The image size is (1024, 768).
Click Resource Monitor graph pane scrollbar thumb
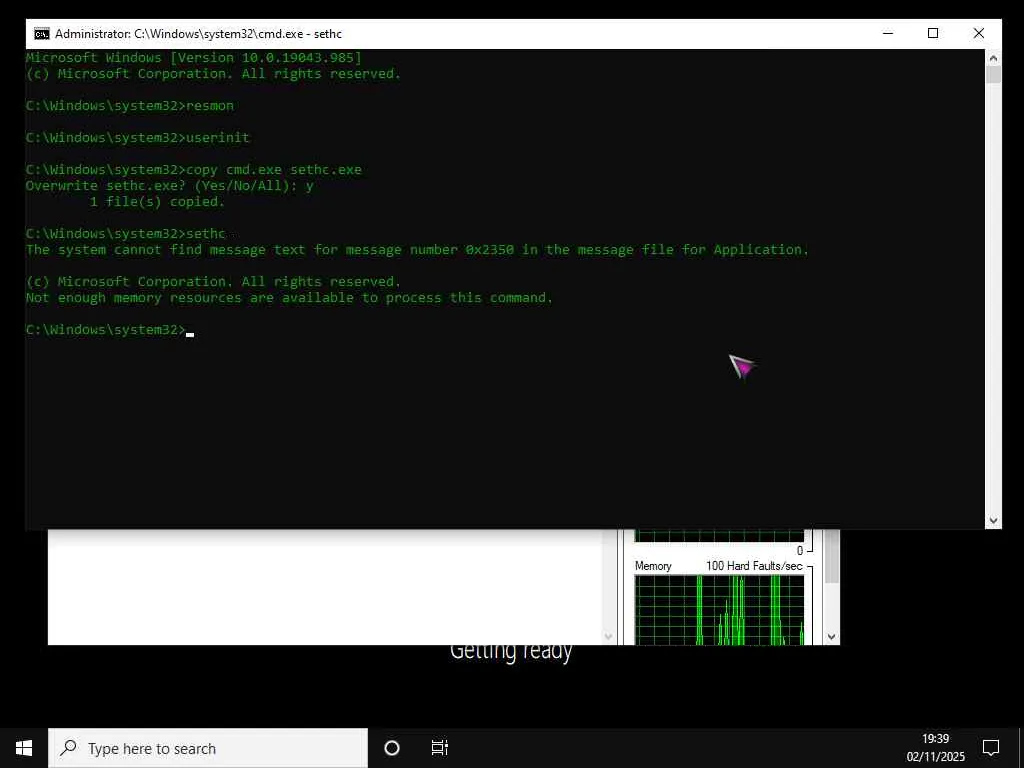(x=831, y=556)
